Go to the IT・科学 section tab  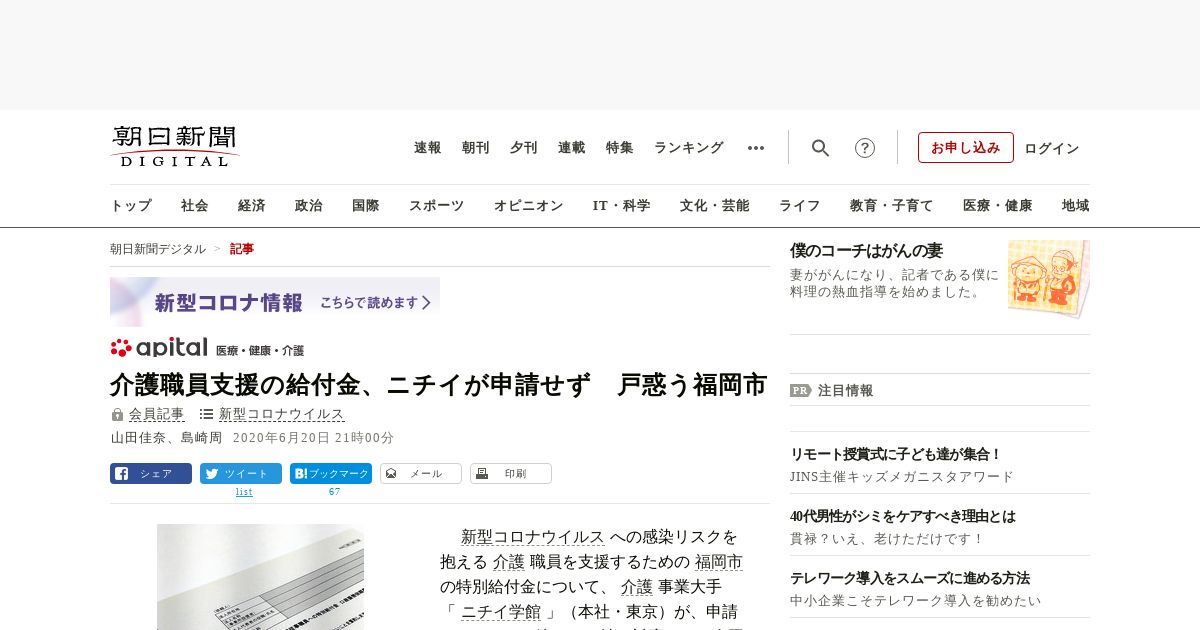pos(622,206)
